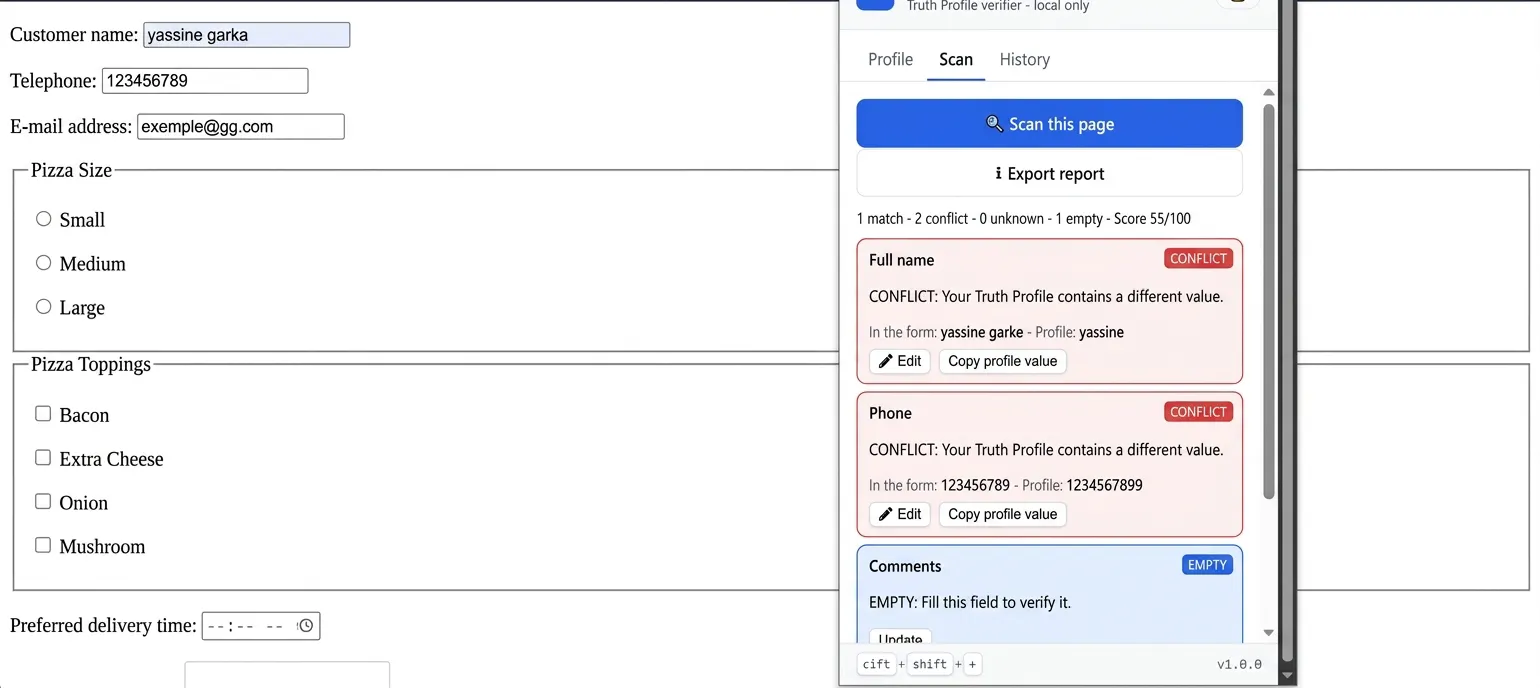Click the Scan this page button

pos(1050,124)
